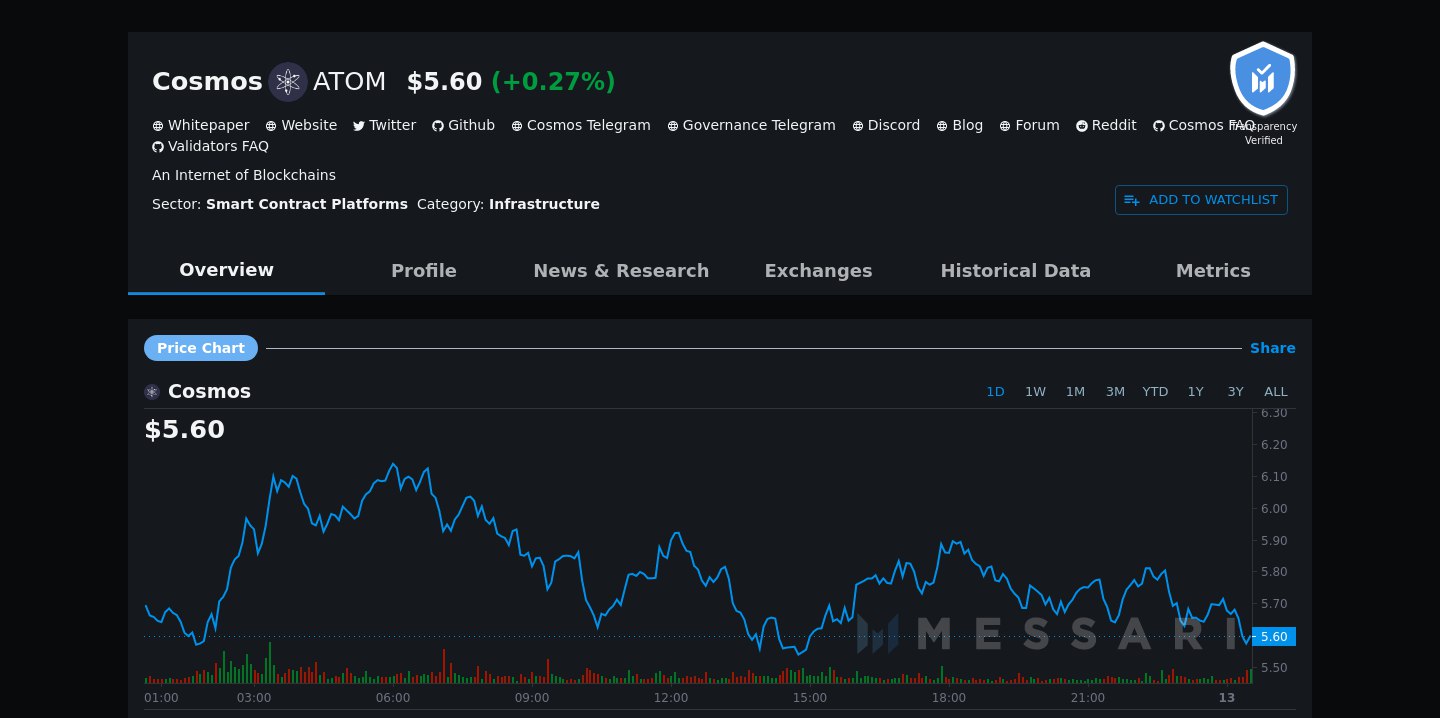
Task: Select the ALL chart range
Action: tap(1276, 392)
